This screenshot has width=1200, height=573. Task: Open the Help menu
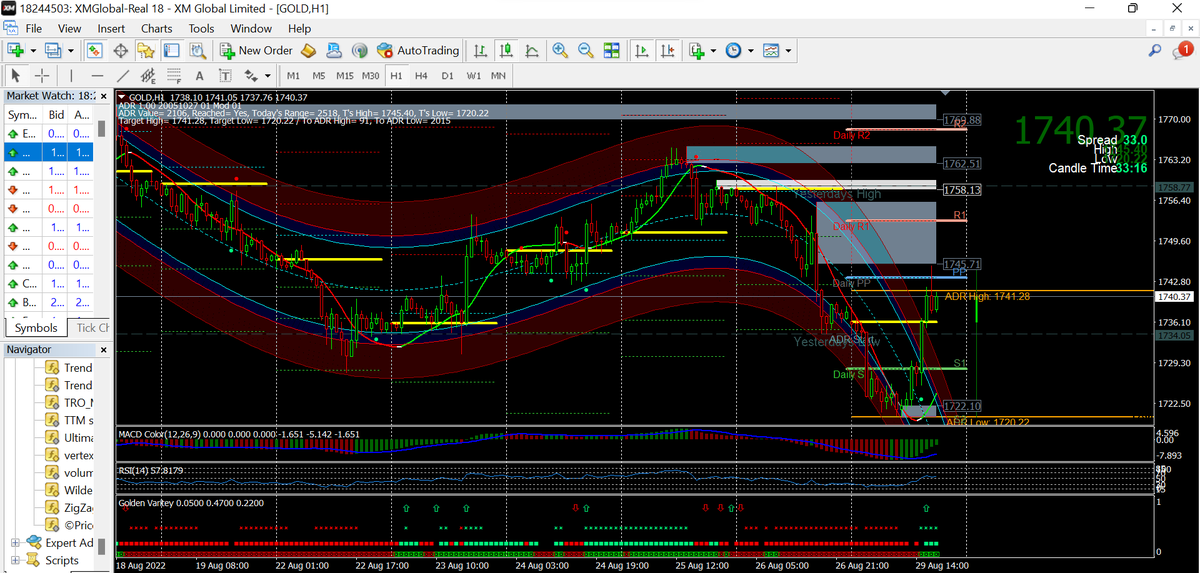(x=299, y=28)
